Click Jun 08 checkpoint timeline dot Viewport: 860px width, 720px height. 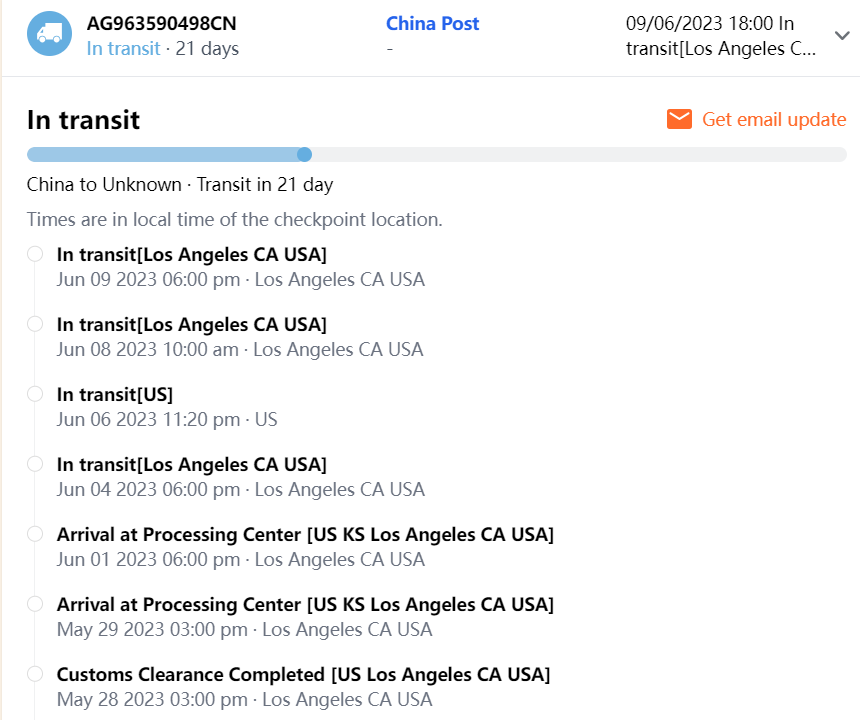point(35,324)
